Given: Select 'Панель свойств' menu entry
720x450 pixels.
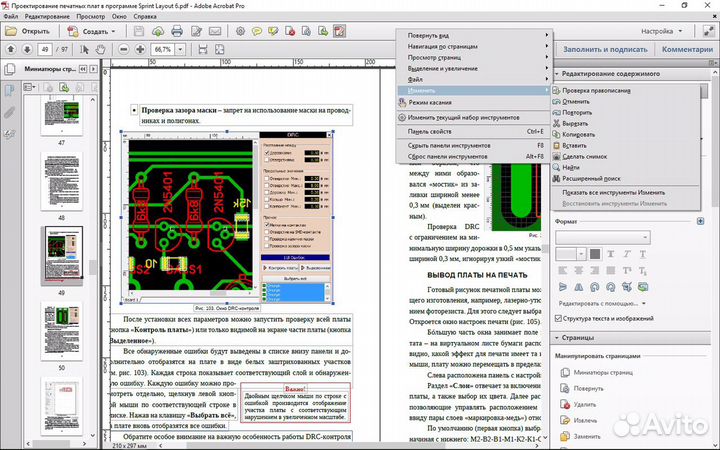Looking at the screenshot, I should pos(473,131).
